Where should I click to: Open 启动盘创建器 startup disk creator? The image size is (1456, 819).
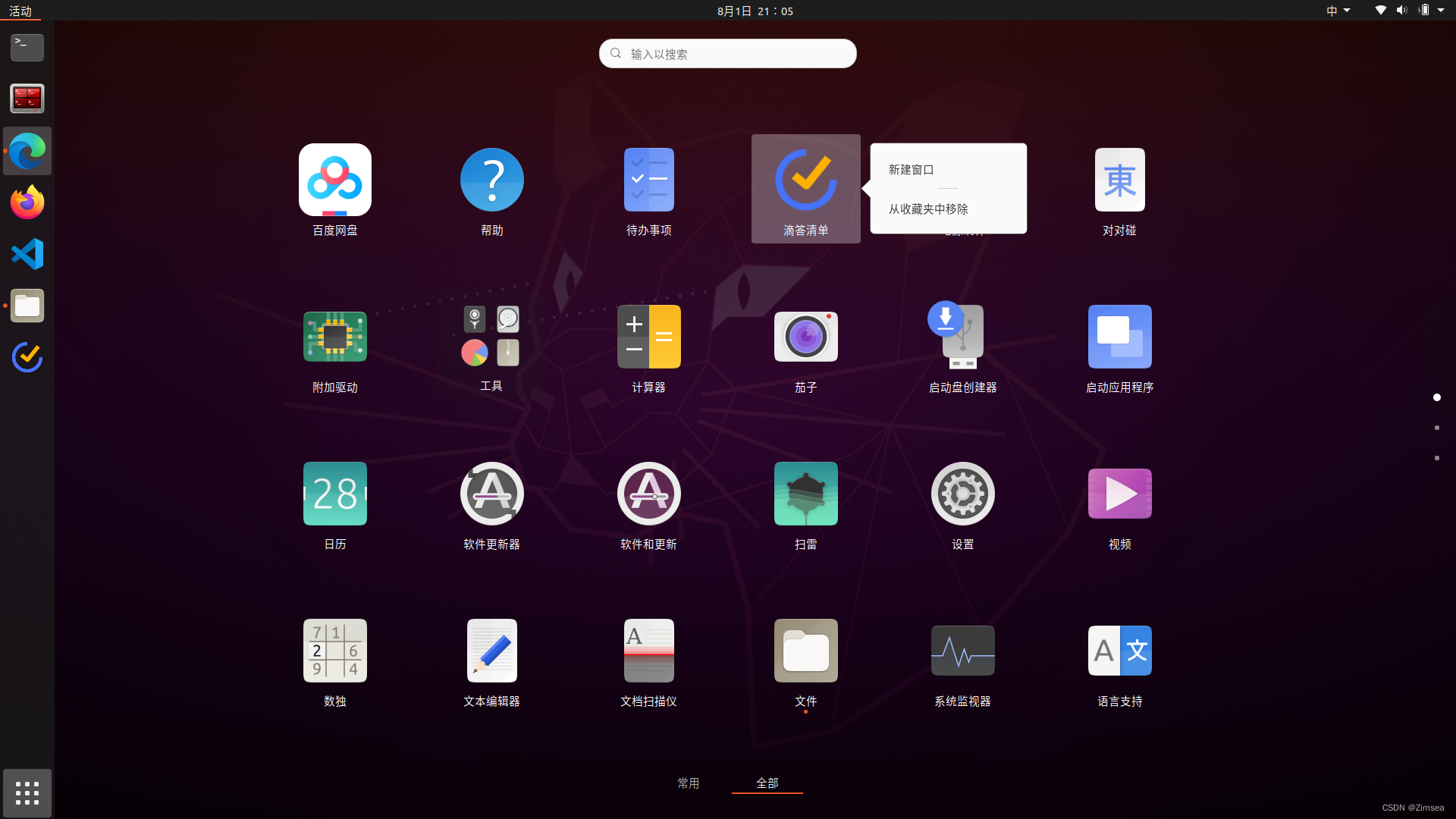click(962, 336)
